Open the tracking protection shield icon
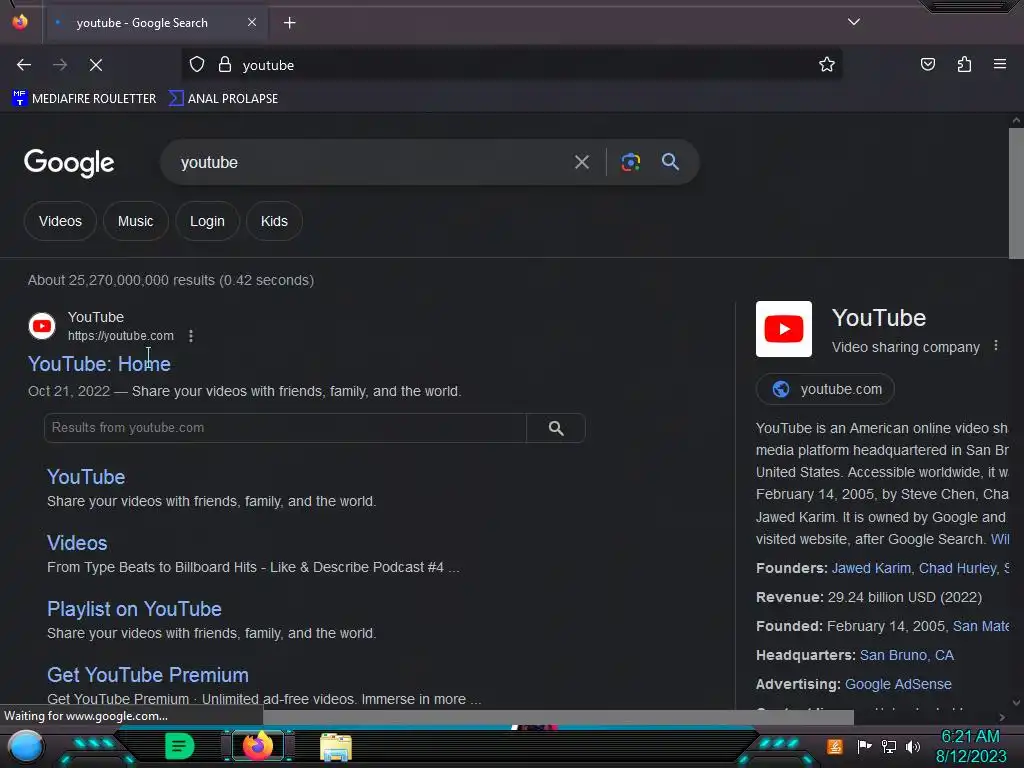This screenshot has width=1024, height=768. coord(197,65)
